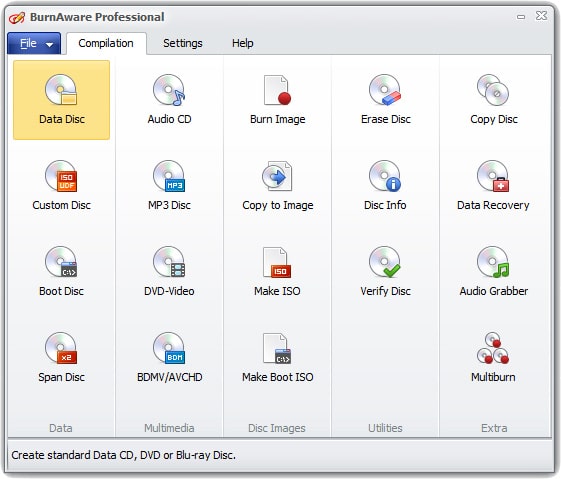Expand the File dropdown menu

[x=34, y=43]
